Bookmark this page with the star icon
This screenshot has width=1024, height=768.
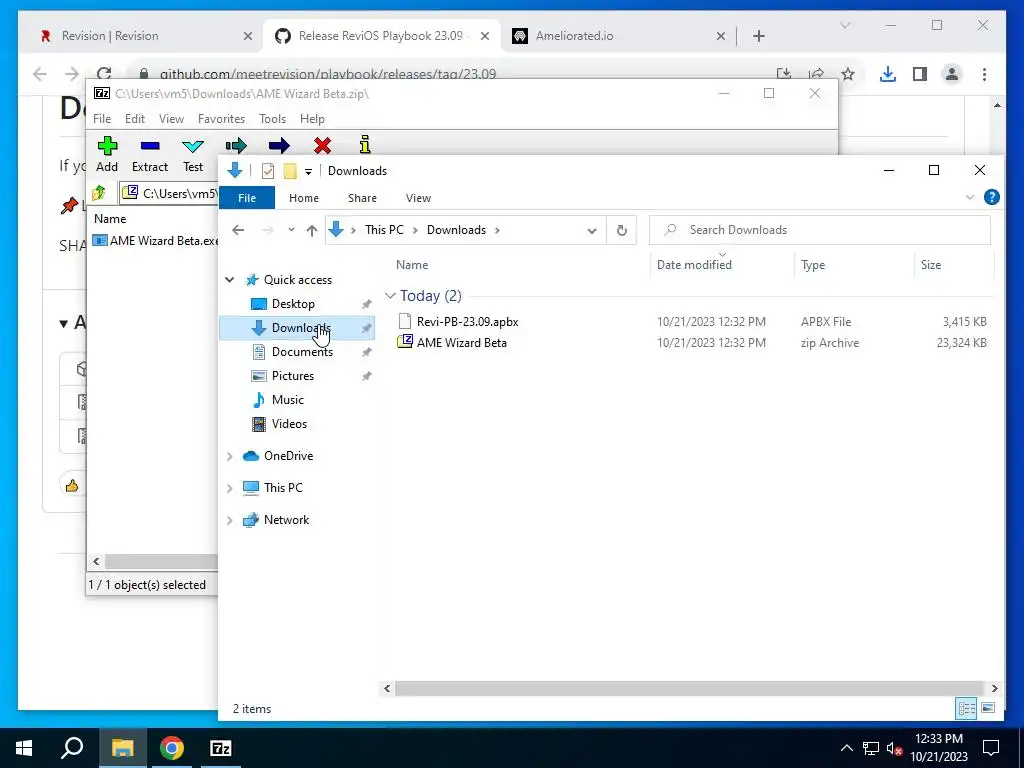point(848,74)
